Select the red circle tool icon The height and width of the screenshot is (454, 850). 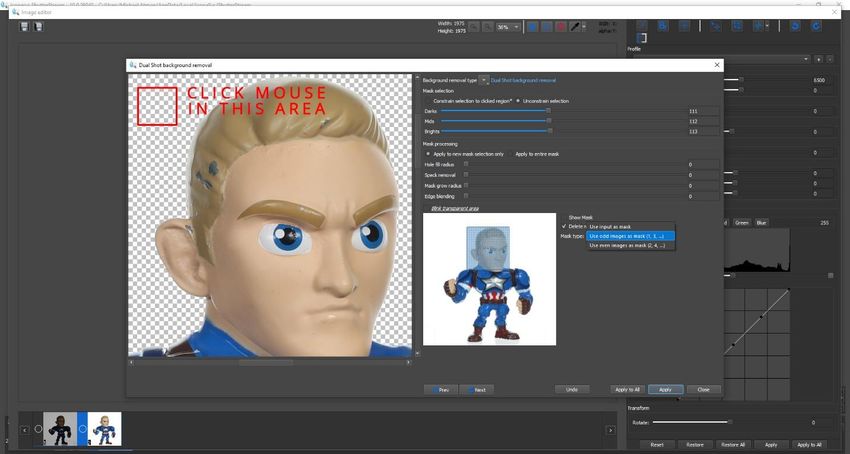pos(561,27)
